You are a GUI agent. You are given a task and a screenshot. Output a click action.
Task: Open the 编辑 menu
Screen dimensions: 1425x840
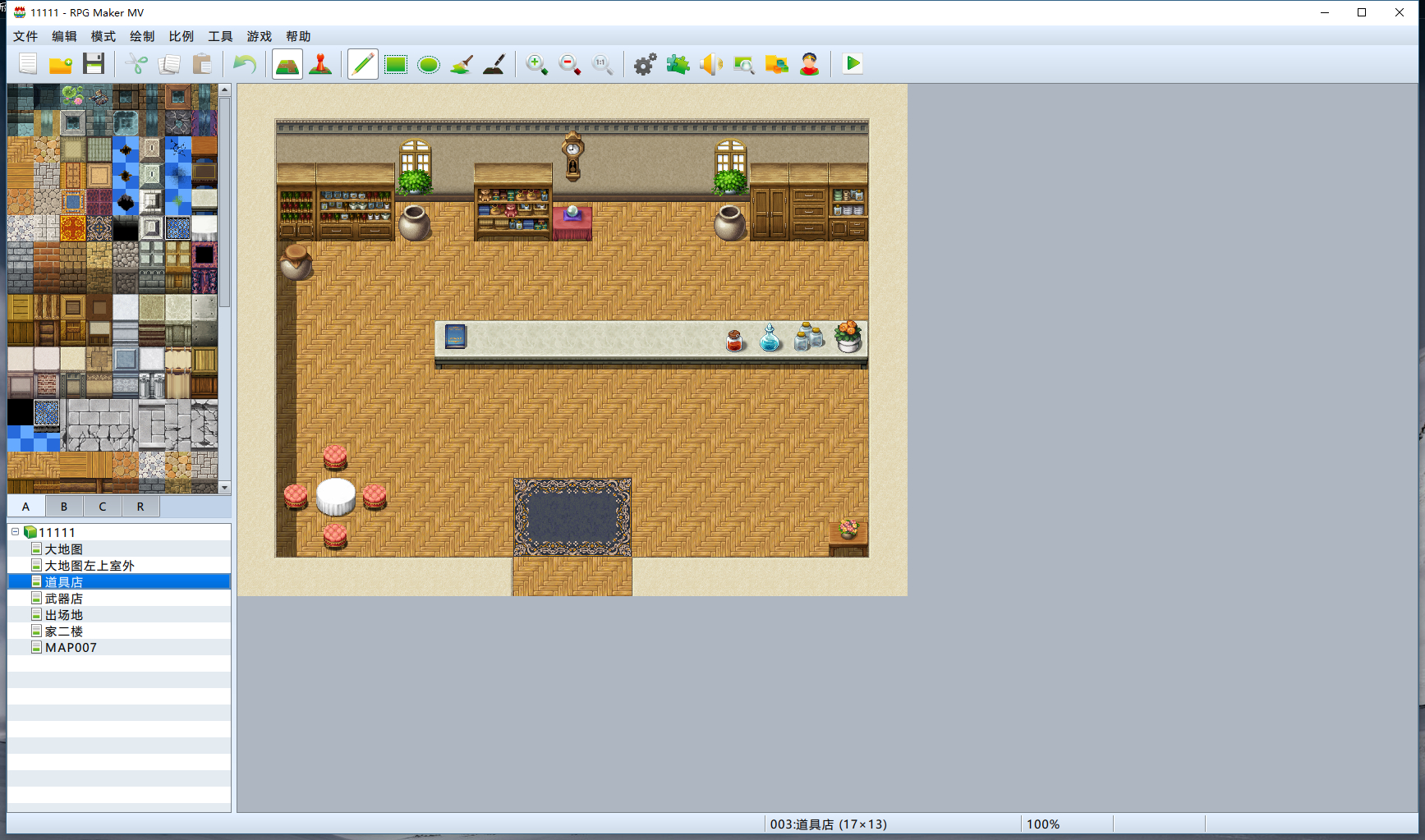click(x=64, y=36)
